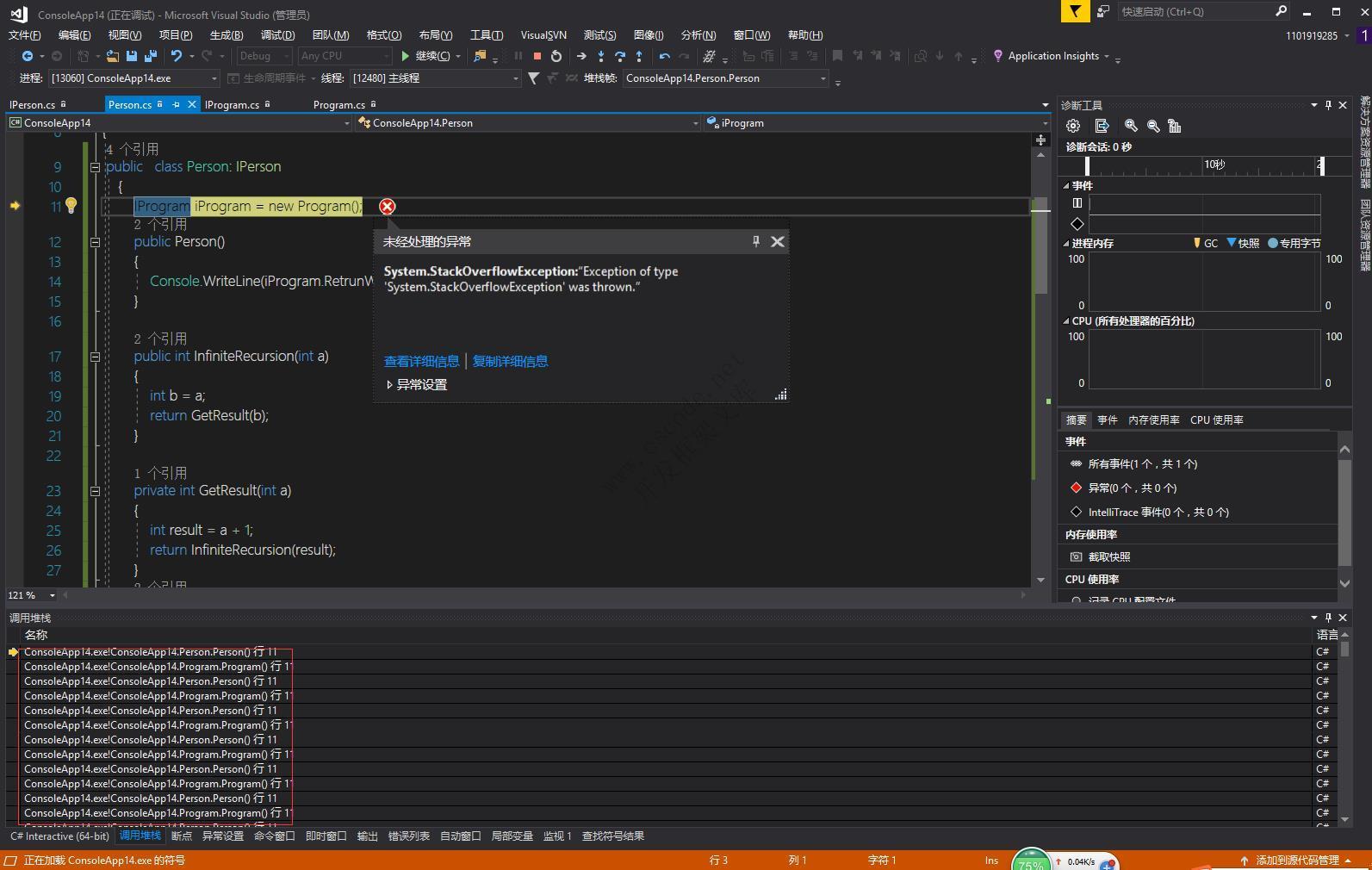
Task: Click the Restart debugging icon
Action: pos(556,56)
